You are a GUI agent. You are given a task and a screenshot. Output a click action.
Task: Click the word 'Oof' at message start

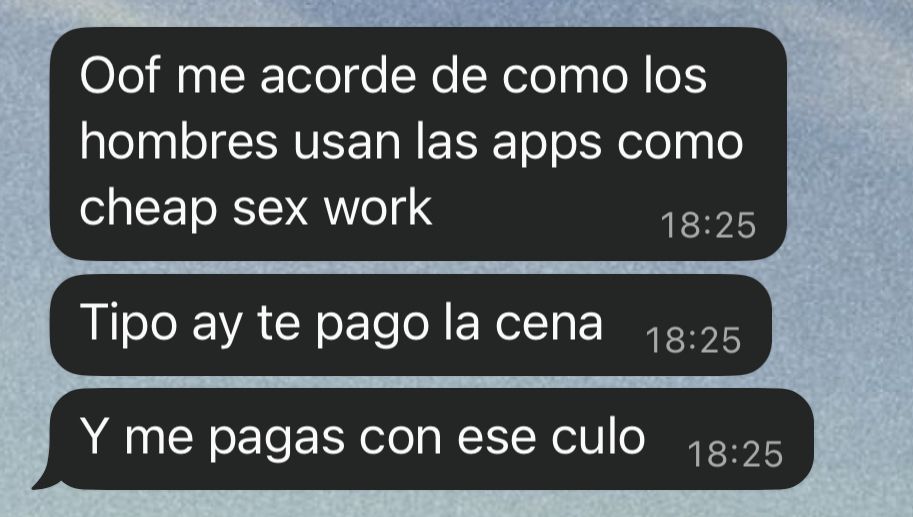119,76
